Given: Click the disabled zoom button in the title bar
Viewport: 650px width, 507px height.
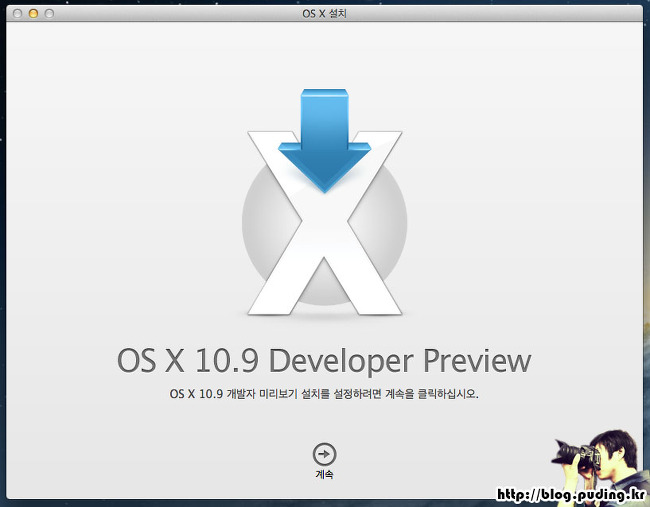Looking at the screenshot, I should coord(49,13).
